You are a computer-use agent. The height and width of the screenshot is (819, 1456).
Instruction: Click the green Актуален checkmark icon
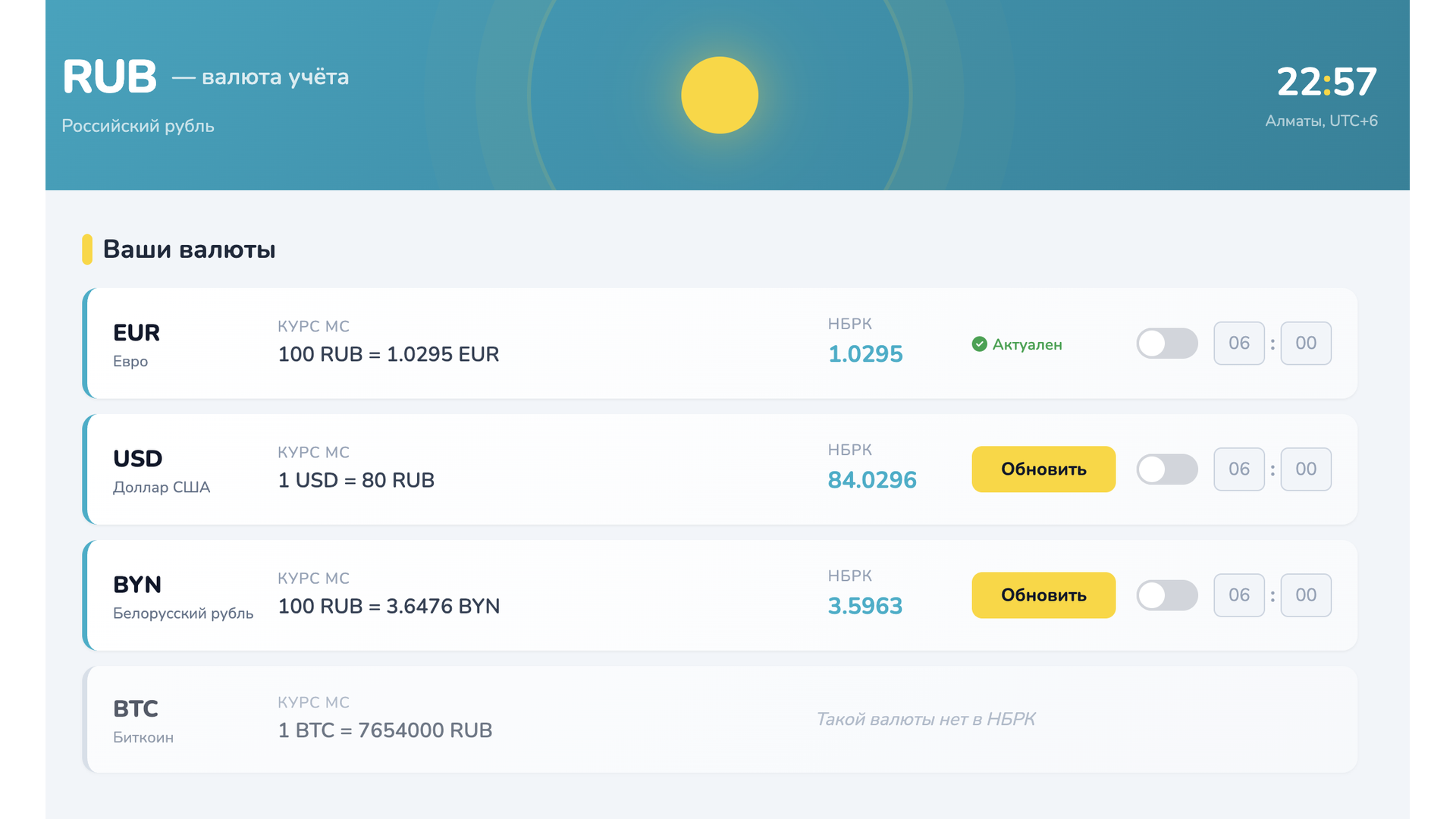click(980, 344)
